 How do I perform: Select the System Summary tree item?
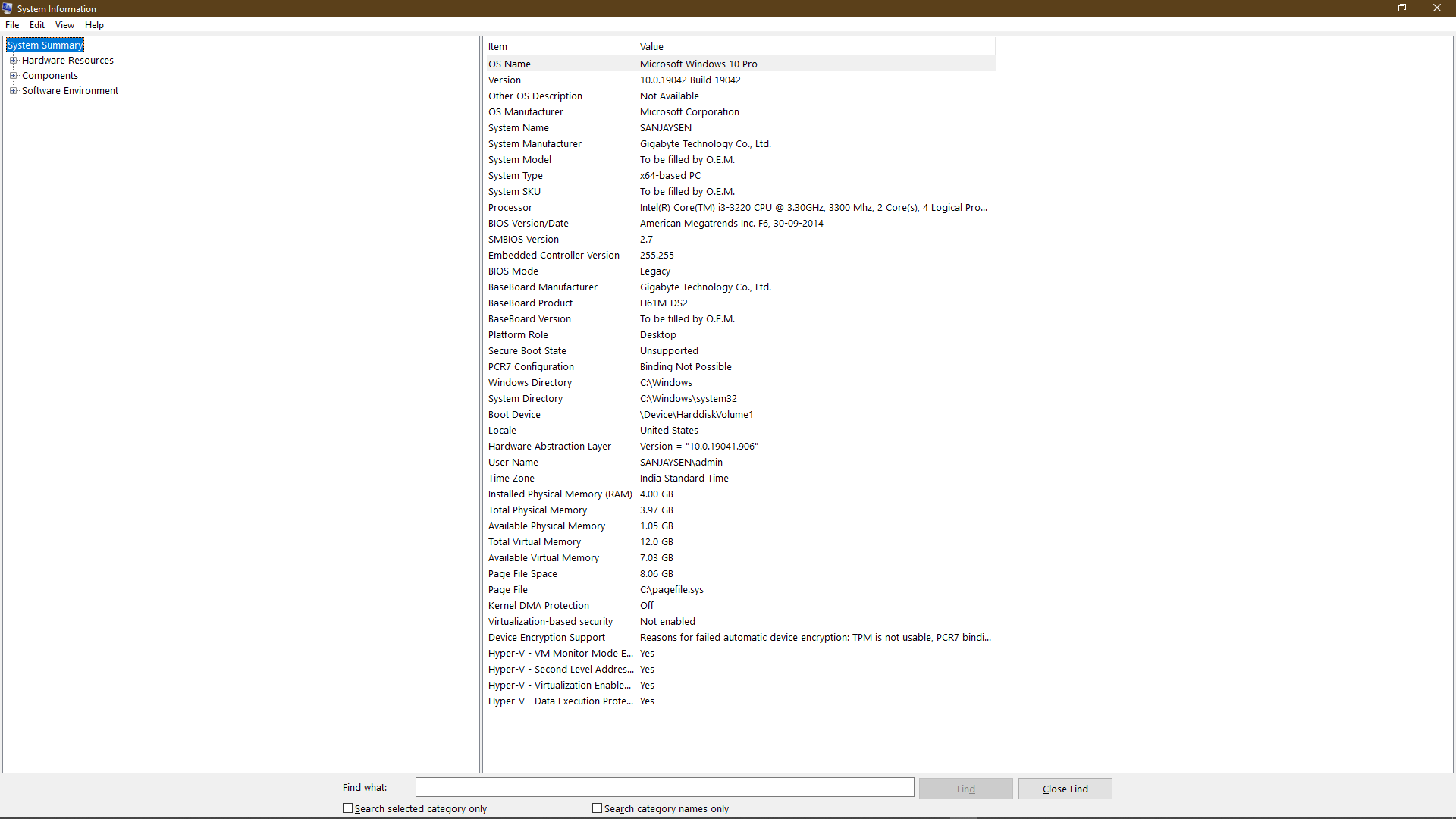tap(45, 45)
